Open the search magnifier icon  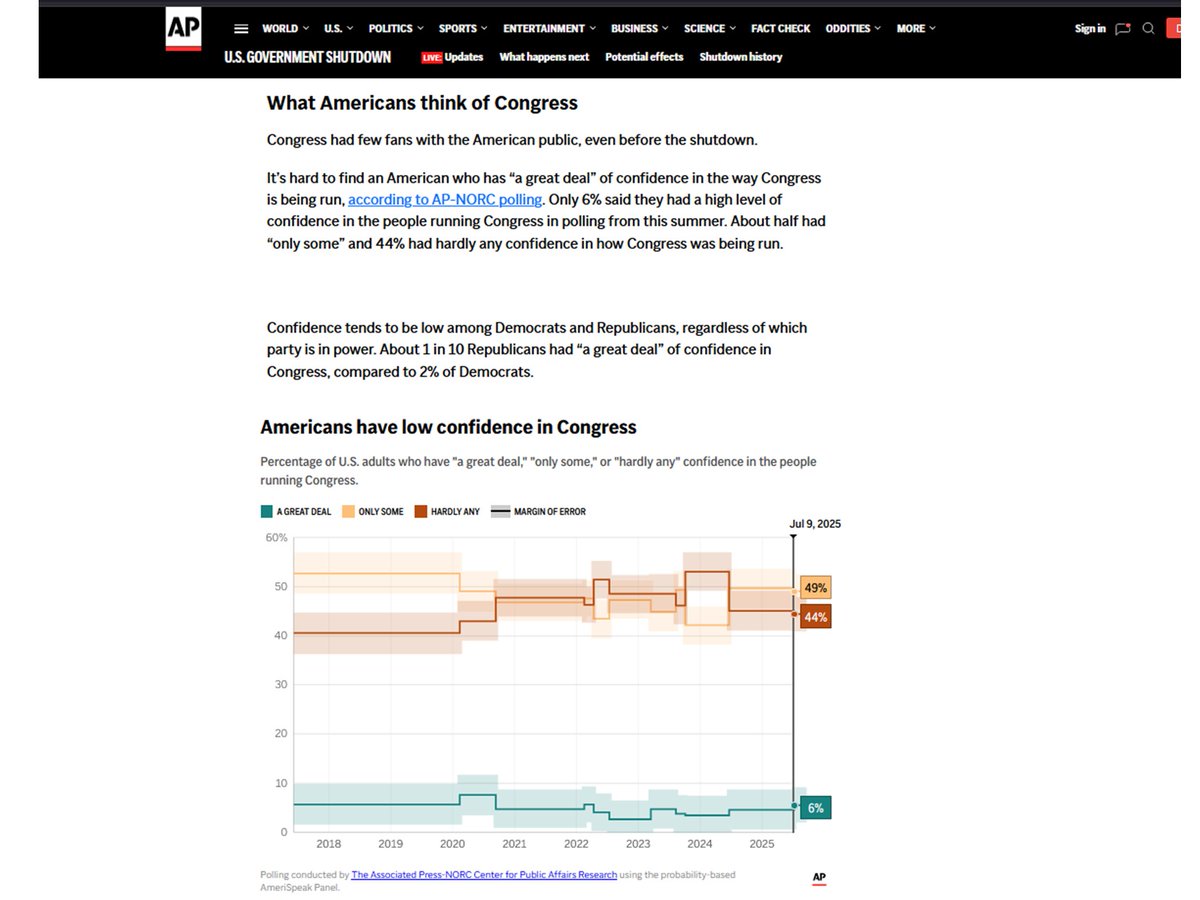(x=1148, y=28)
